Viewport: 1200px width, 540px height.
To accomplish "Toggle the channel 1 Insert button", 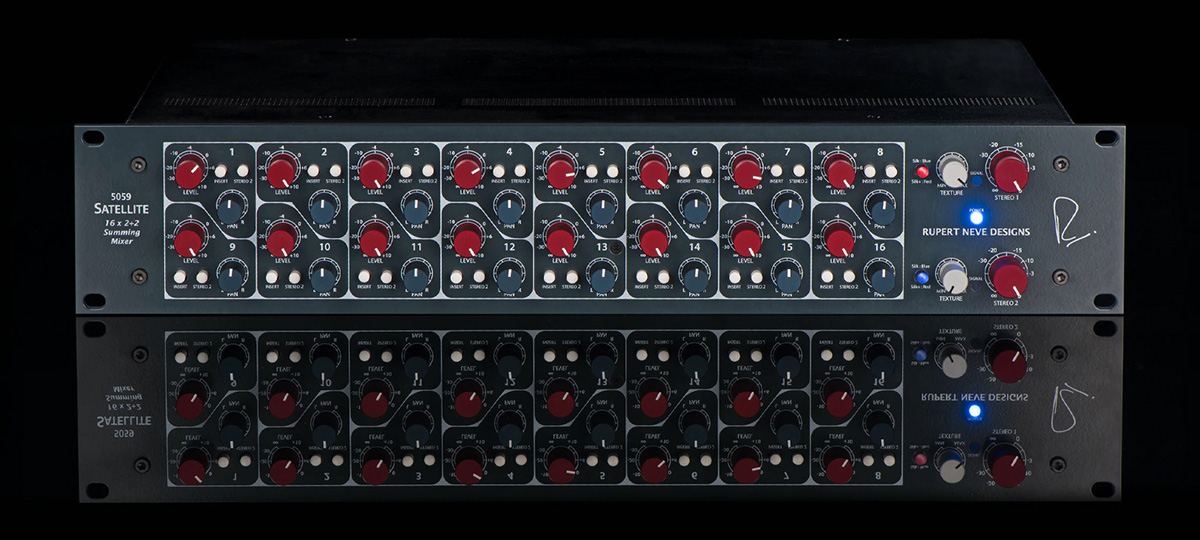I will click(222, 172).
